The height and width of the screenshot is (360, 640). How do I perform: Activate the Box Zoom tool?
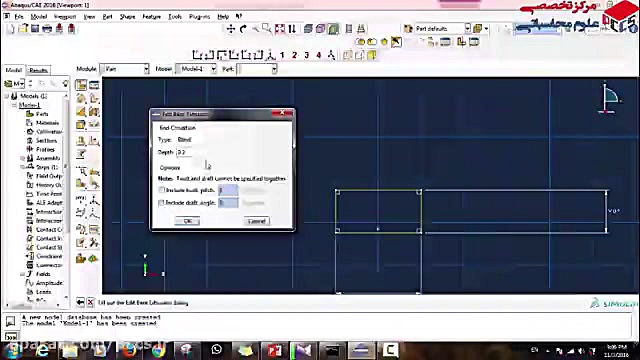click(267, 29)
